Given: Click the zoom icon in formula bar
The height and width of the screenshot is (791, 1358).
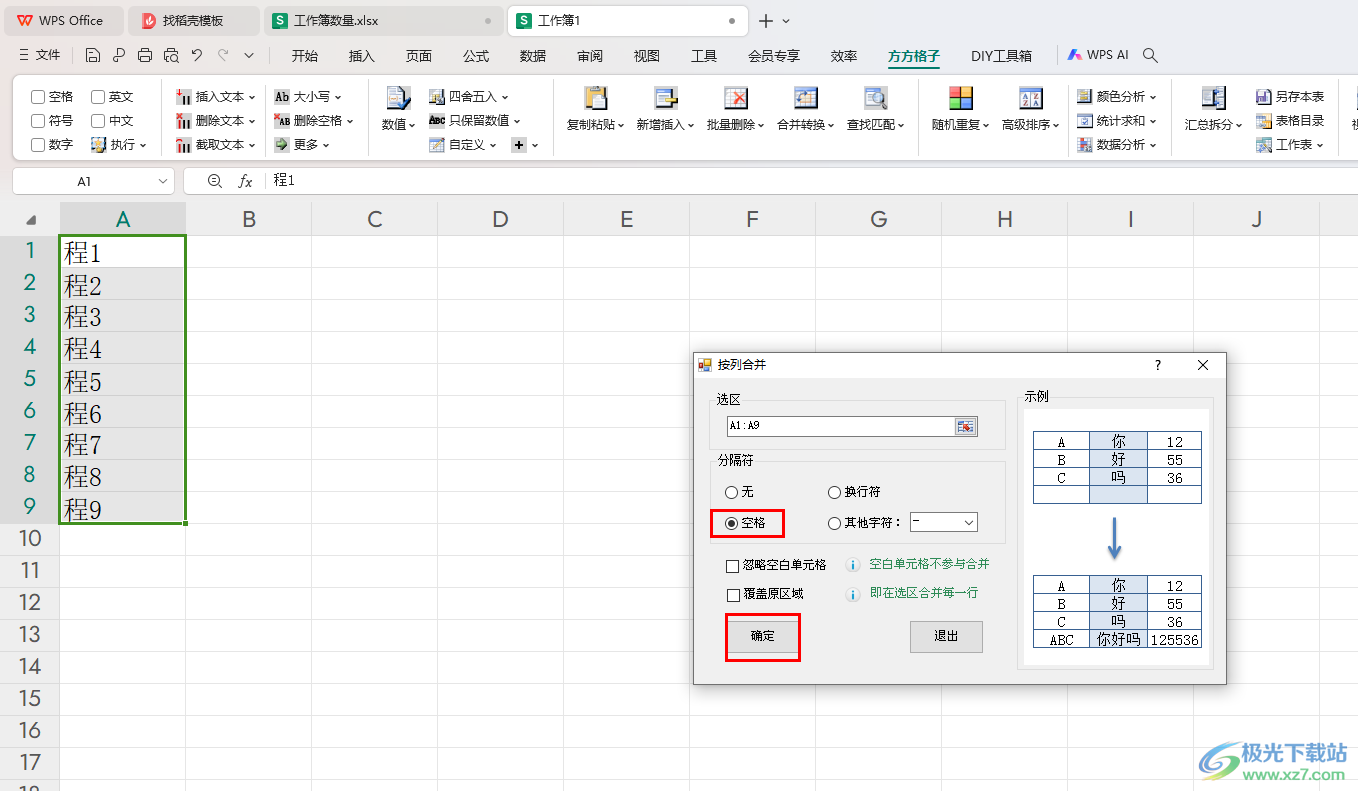Looking at the screenshot, I should point(214,181).
